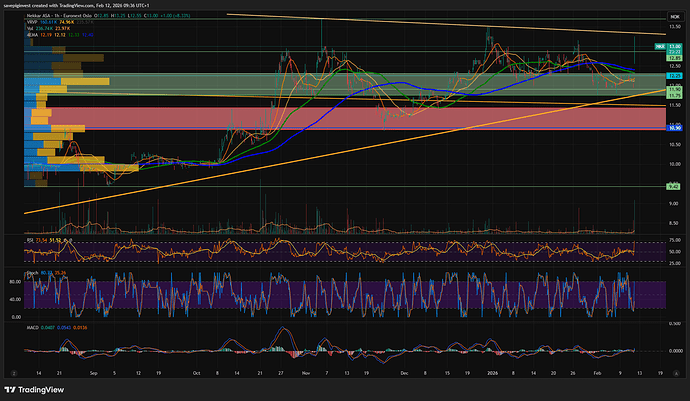Screen dimensions: 690x401
Task: Select the VRVP indicator legend
Action: tap(31, 21)
